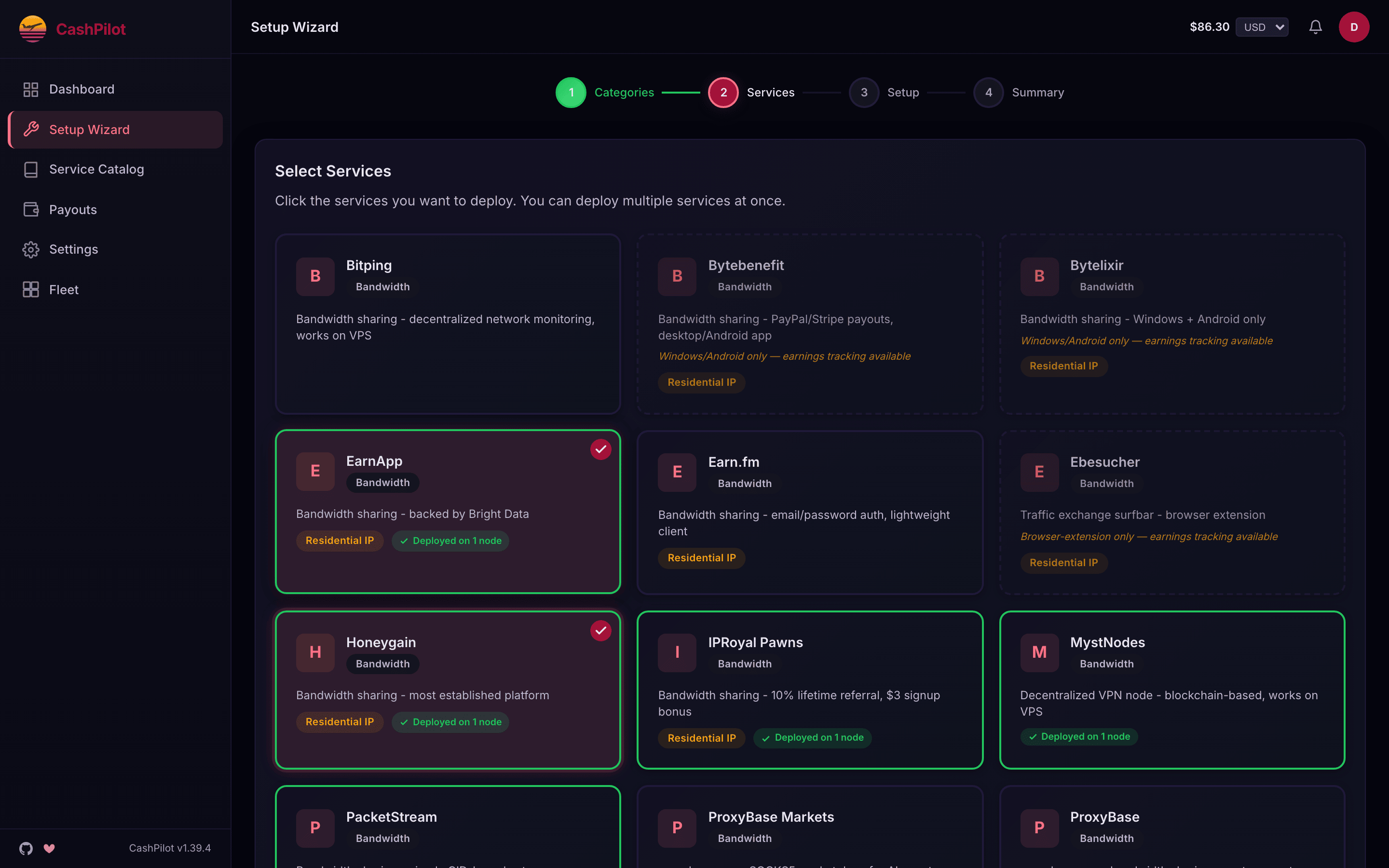Click EarnApp 'Deployed on 1 node' badge

[450, 541]
